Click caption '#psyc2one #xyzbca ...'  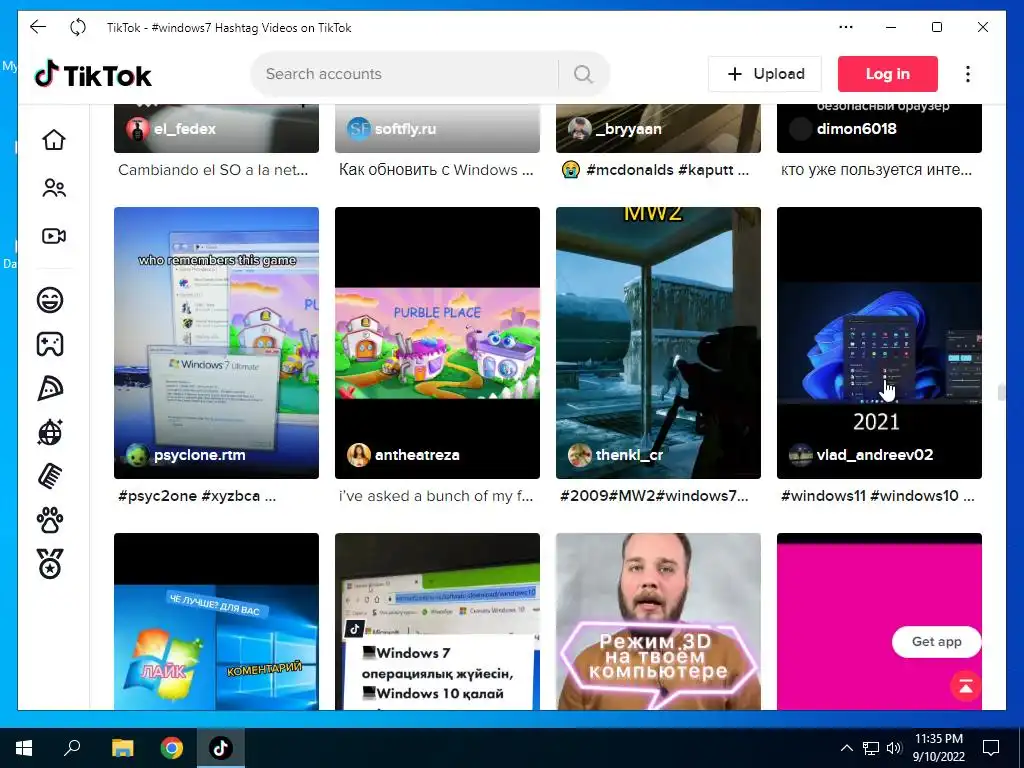[197, 496]
